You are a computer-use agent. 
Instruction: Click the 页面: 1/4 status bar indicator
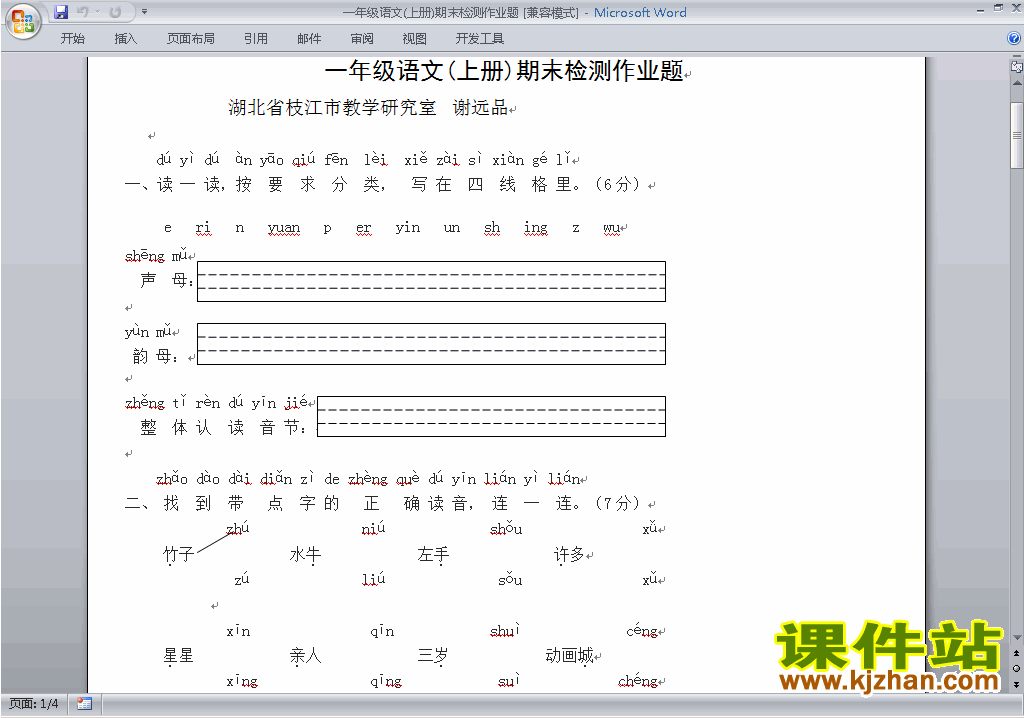point(34,704)
